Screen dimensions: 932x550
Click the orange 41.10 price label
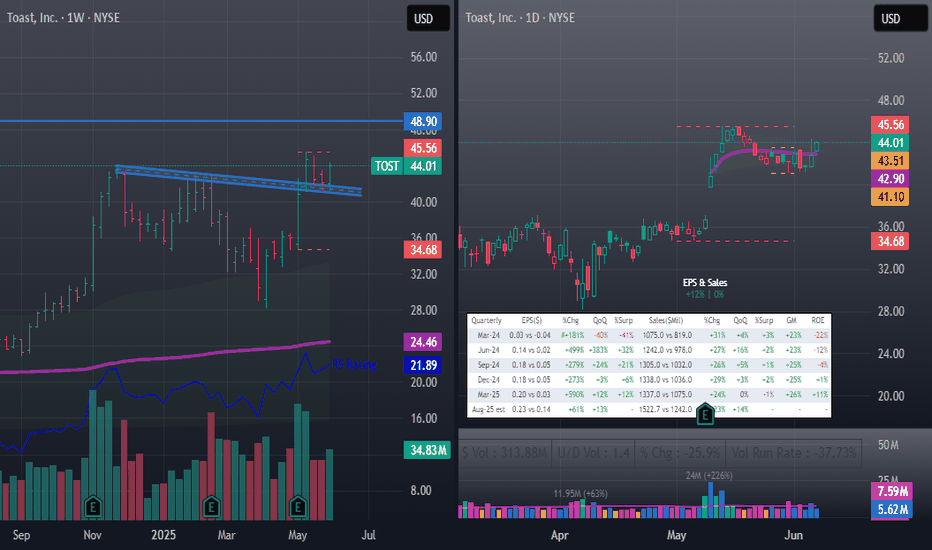(890, 197)
